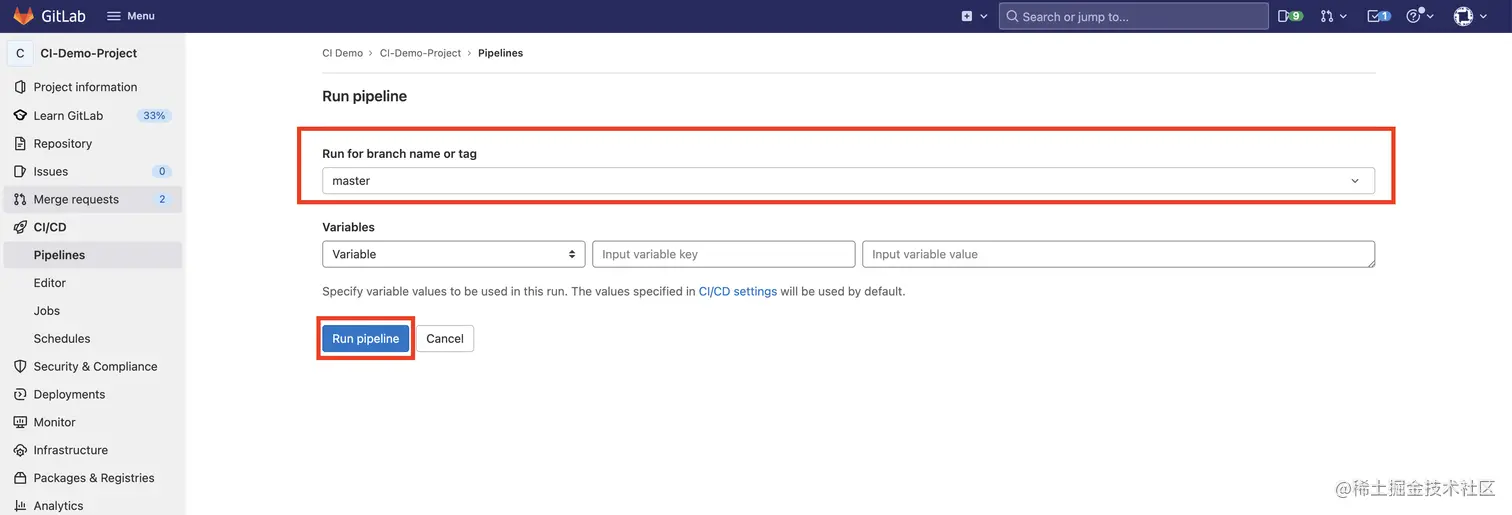Screen dimensions: 1512x515
Task: Open CI Demo breadcrumb link
Action: 342,53
